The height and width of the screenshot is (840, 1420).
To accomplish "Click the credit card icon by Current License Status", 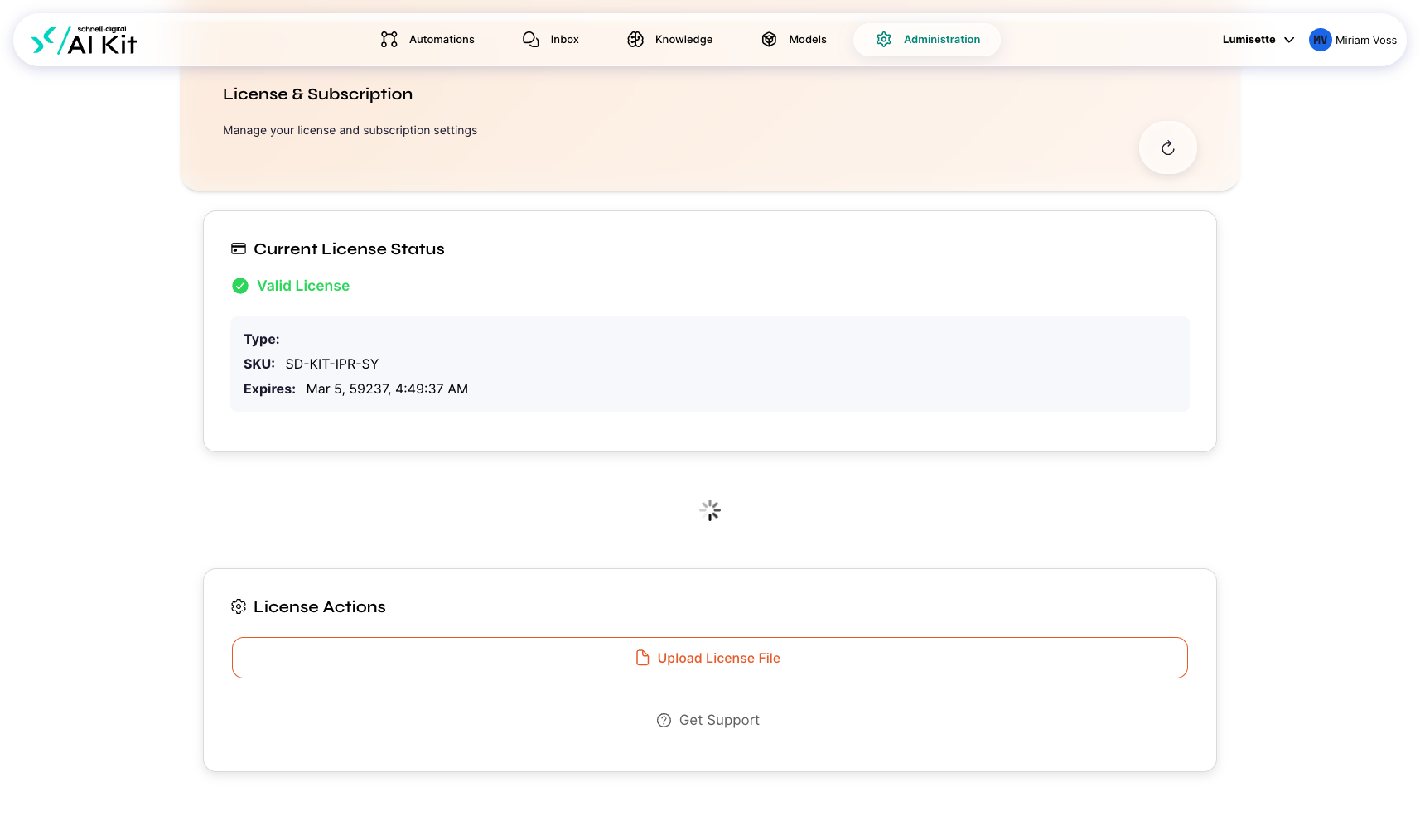I will pos(239,249).
